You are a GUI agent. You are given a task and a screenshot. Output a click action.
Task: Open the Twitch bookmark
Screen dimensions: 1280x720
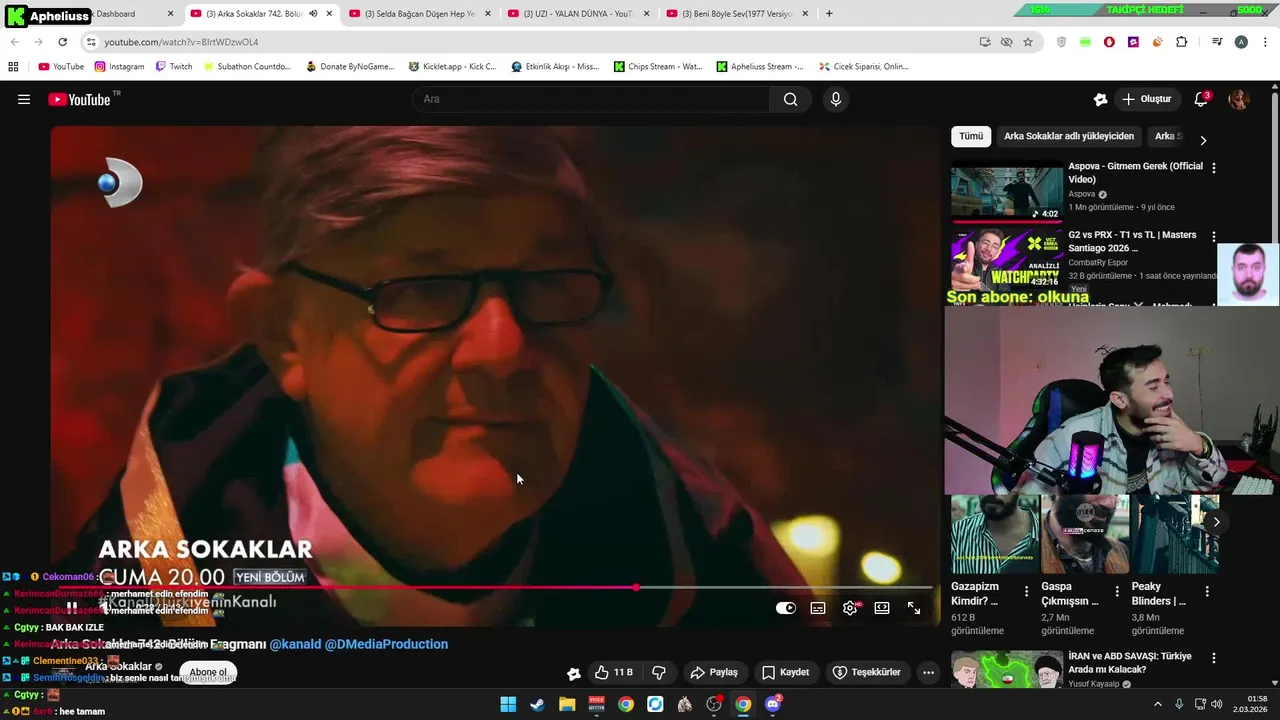tap(174, 67)
